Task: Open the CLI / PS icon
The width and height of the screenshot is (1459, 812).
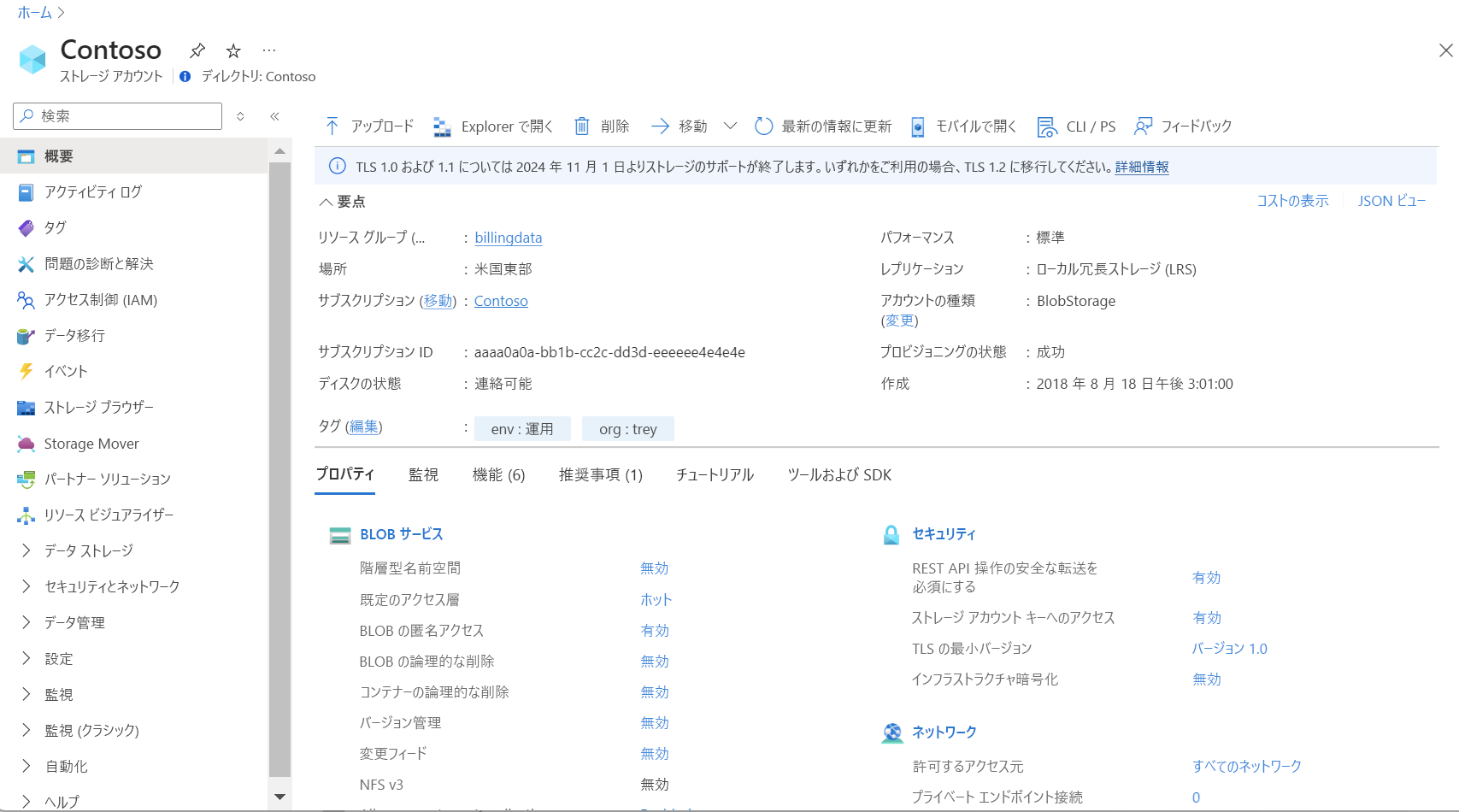Action: pyautogui.click(x=1047, y=127)
